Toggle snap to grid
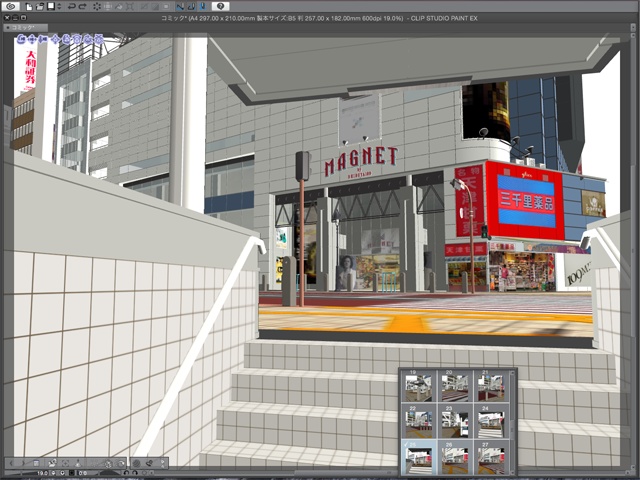The height and width of the screenshot is (480, 640). point(202,7)
